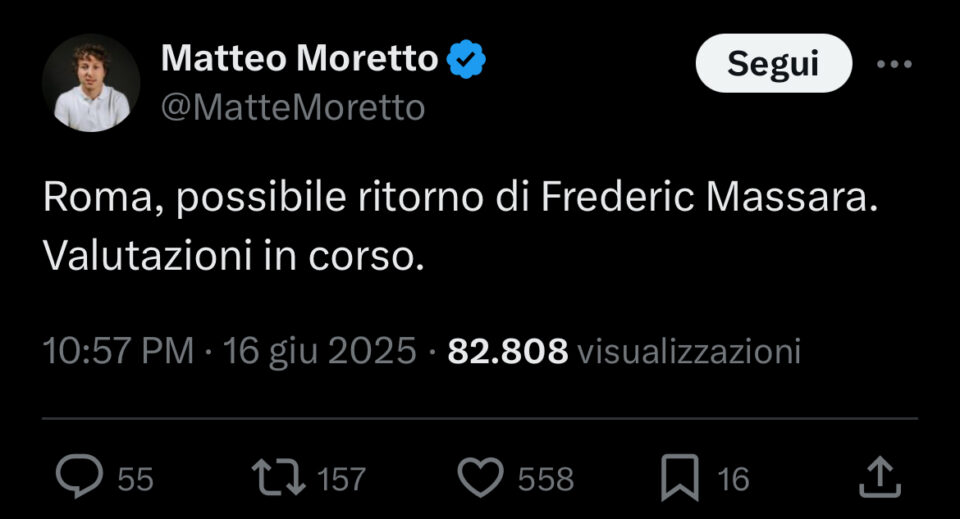
Task: Click the 'Valutazioni in corso.' text line
Action: [x=233, y=255]
